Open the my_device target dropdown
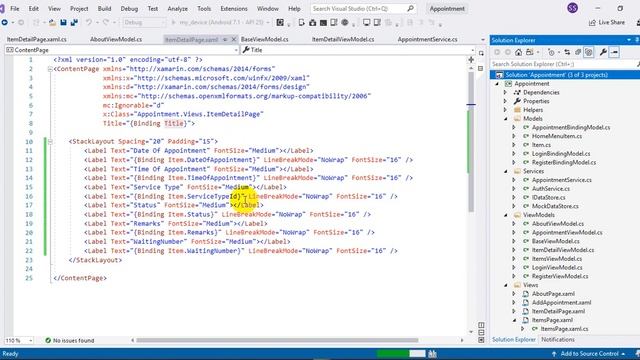This screenshot has height=360, width=640. 268,23
